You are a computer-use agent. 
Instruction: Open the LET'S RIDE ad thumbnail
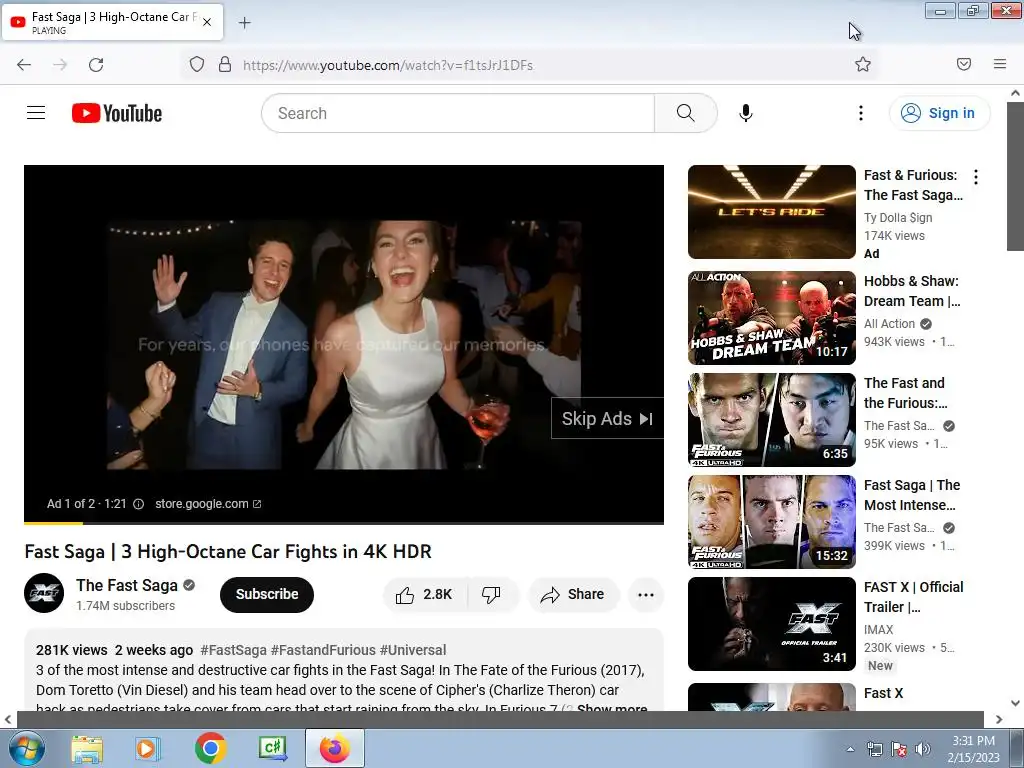(x=771, y=212)
